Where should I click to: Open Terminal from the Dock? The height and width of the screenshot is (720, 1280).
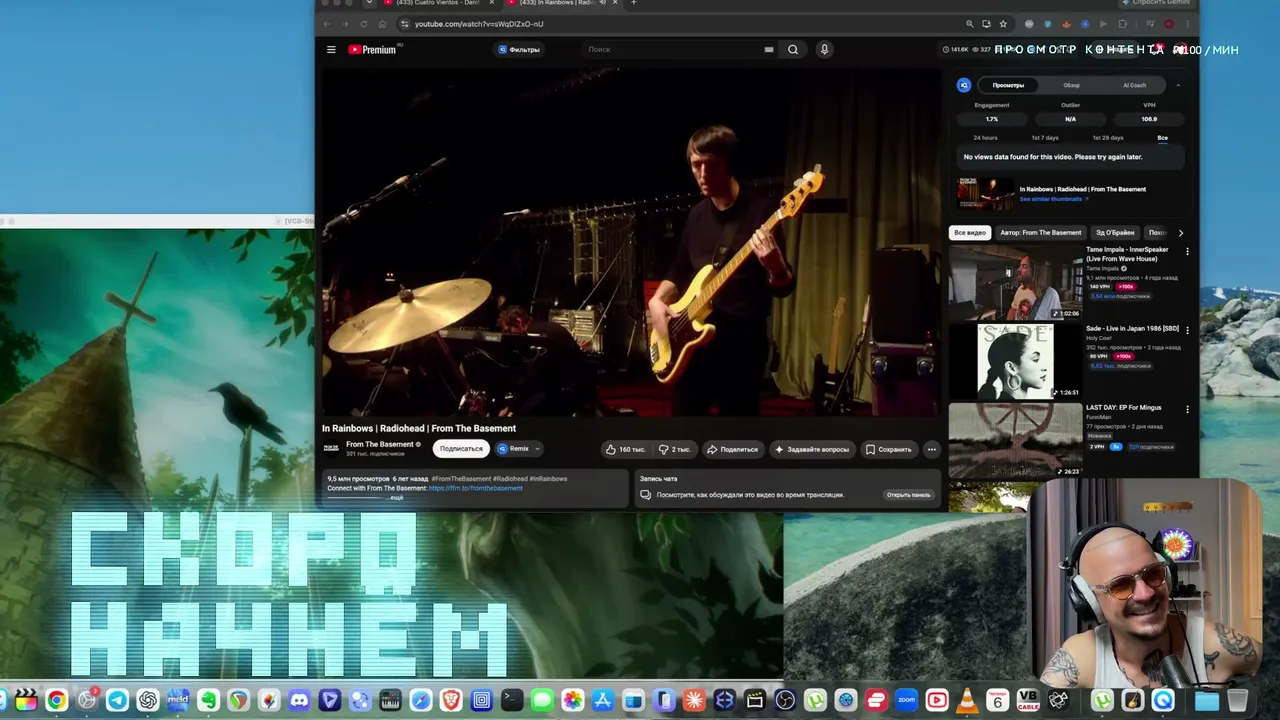(x=512, y=700)
